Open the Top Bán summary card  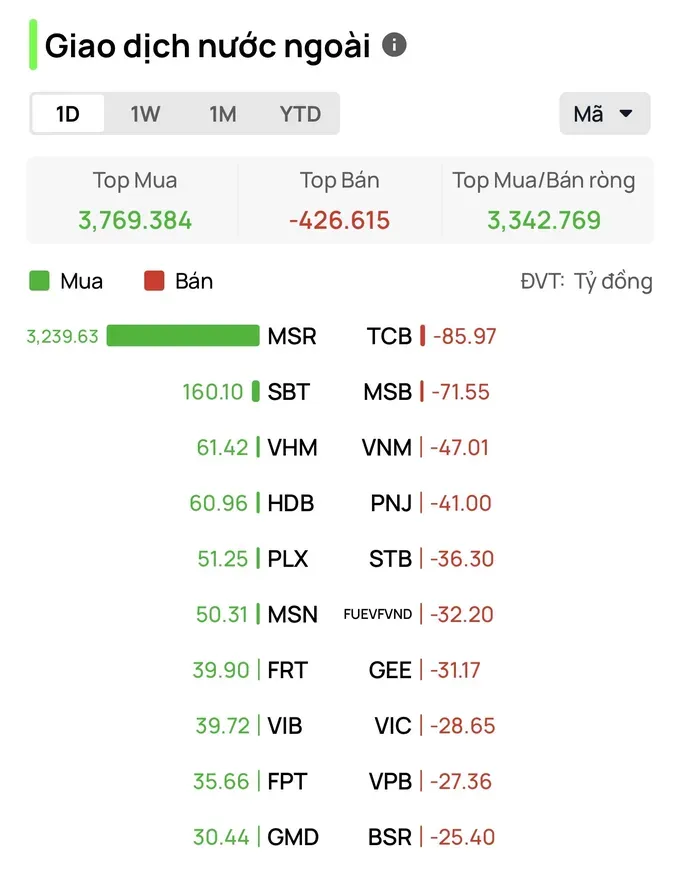[x=339, y=201]
